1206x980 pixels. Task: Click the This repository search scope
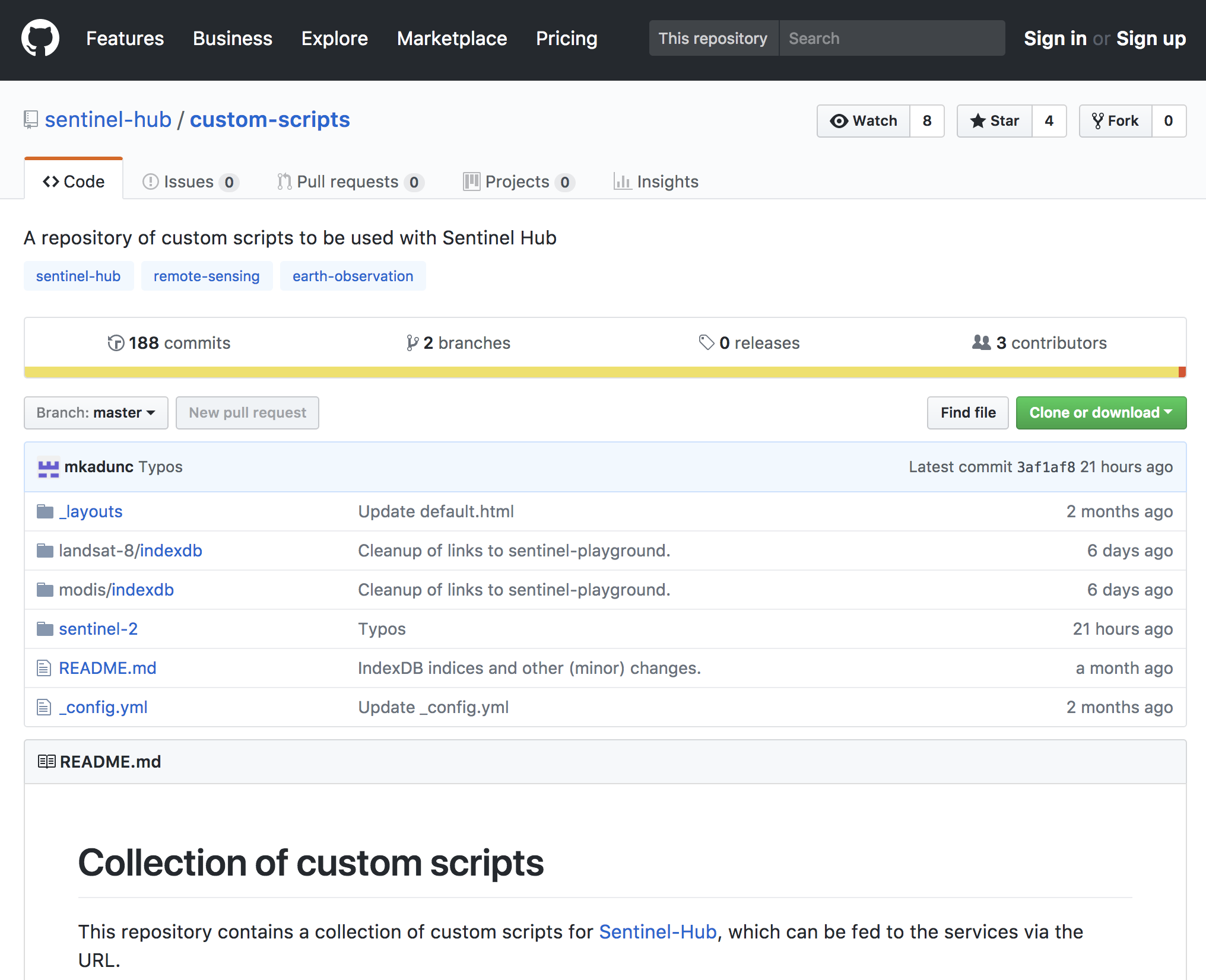click(x=713, y=39)
